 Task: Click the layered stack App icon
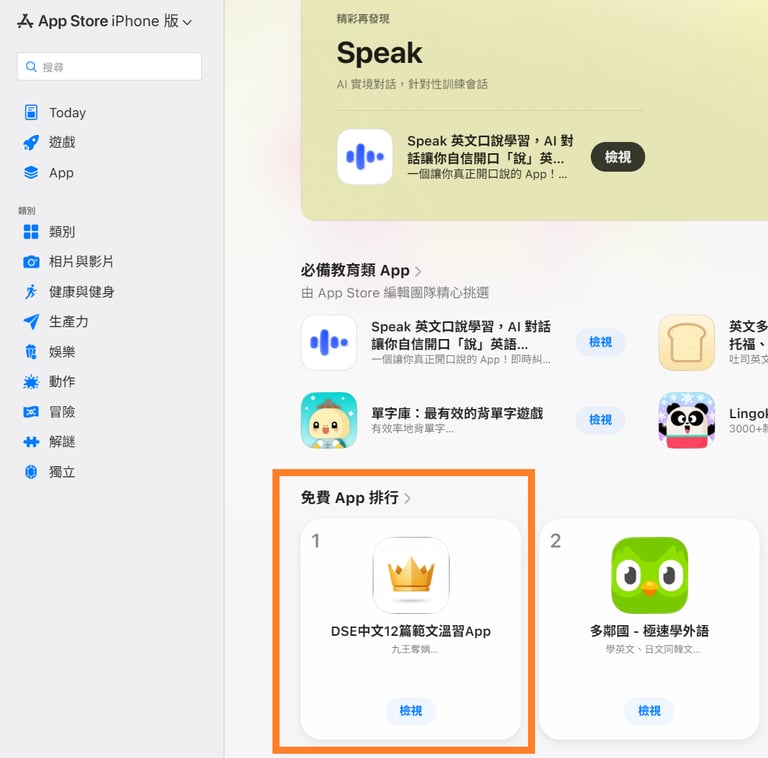click(31, 172)
